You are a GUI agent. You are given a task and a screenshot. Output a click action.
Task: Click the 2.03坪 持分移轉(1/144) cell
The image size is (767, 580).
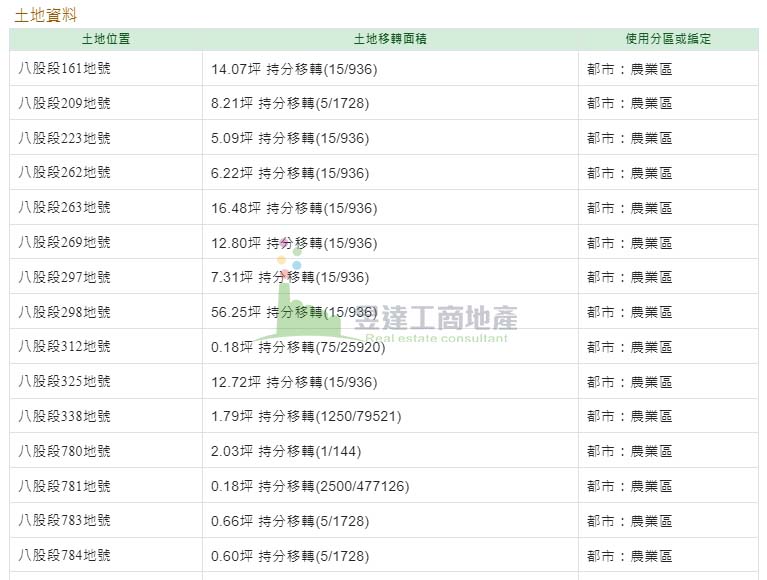pos(290,451)
